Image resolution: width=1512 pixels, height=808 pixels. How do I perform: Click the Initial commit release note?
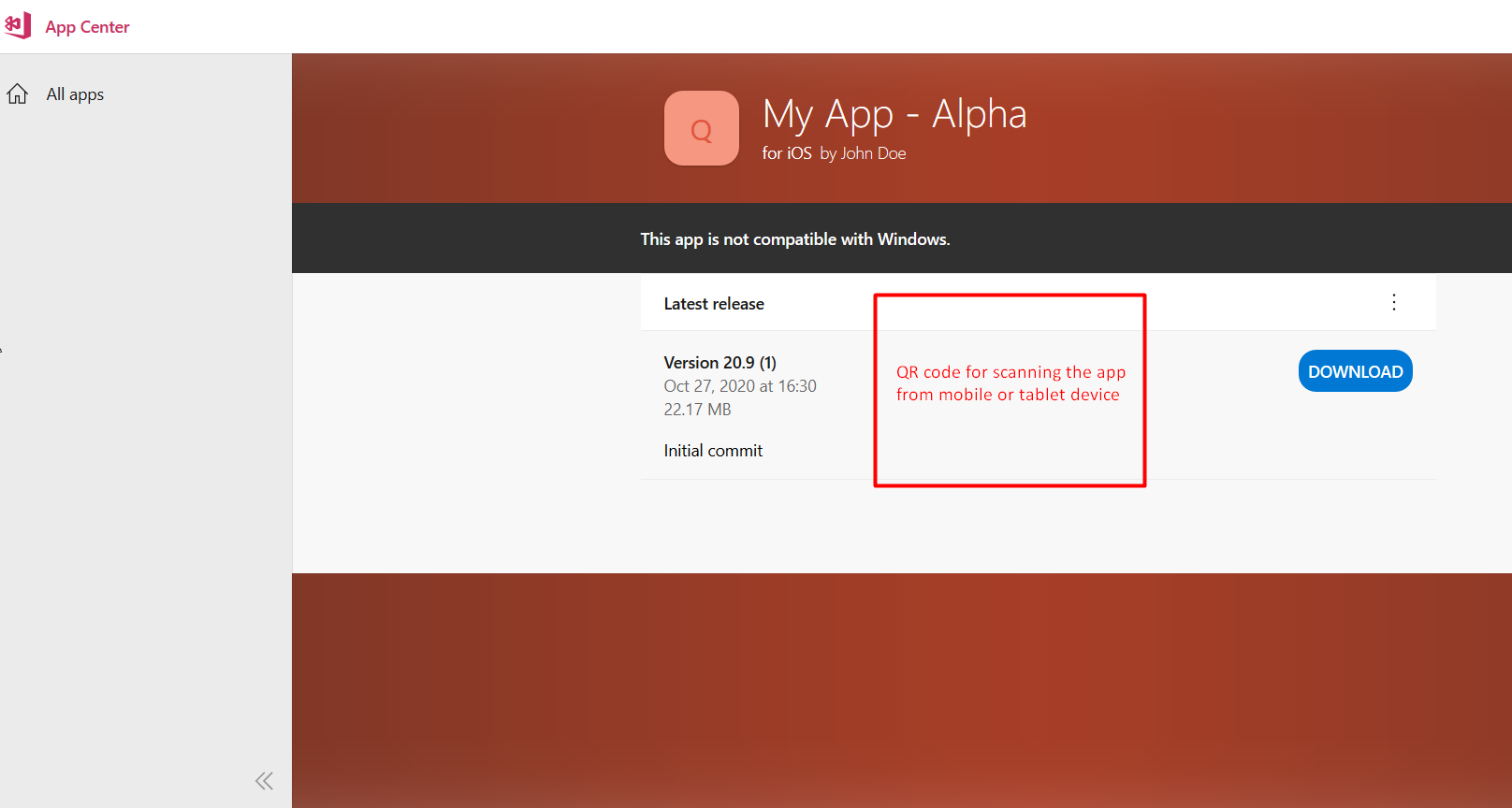click(713, 451)
